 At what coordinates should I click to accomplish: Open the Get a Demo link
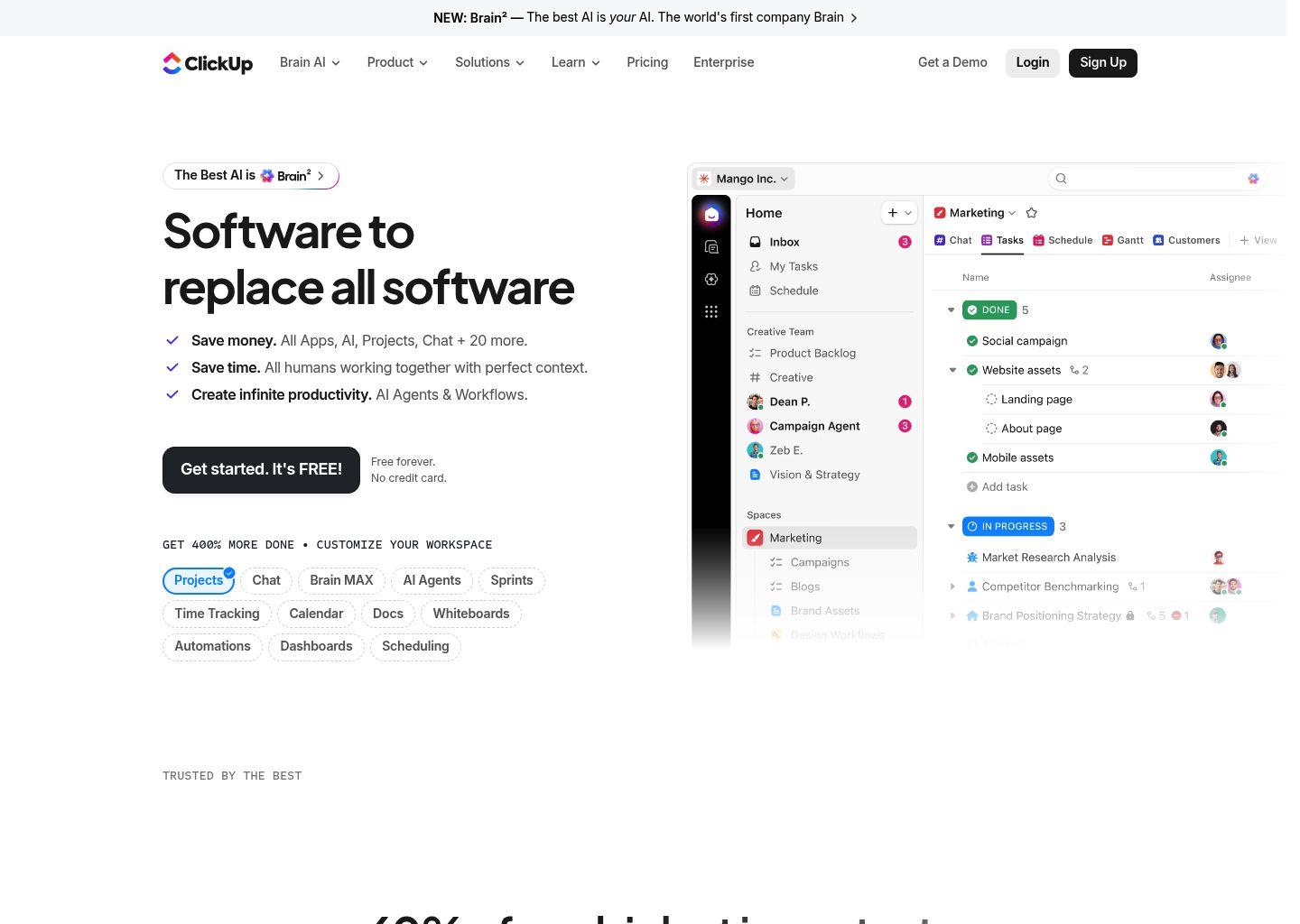pos(952,62)
